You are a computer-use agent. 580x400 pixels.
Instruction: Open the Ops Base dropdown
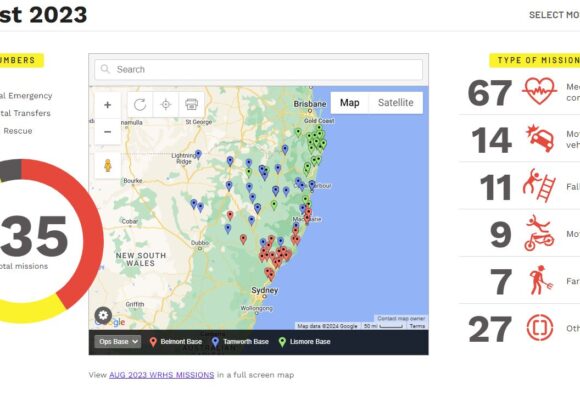(x=118, y=342)
